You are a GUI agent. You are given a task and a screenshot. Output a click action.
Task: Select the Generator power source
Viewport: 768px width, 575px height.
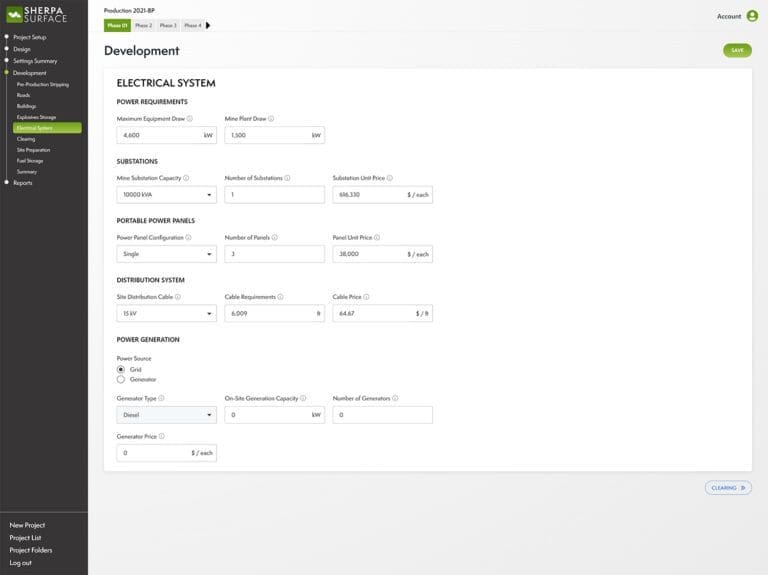pyautogui.click(x=121, y=379)
